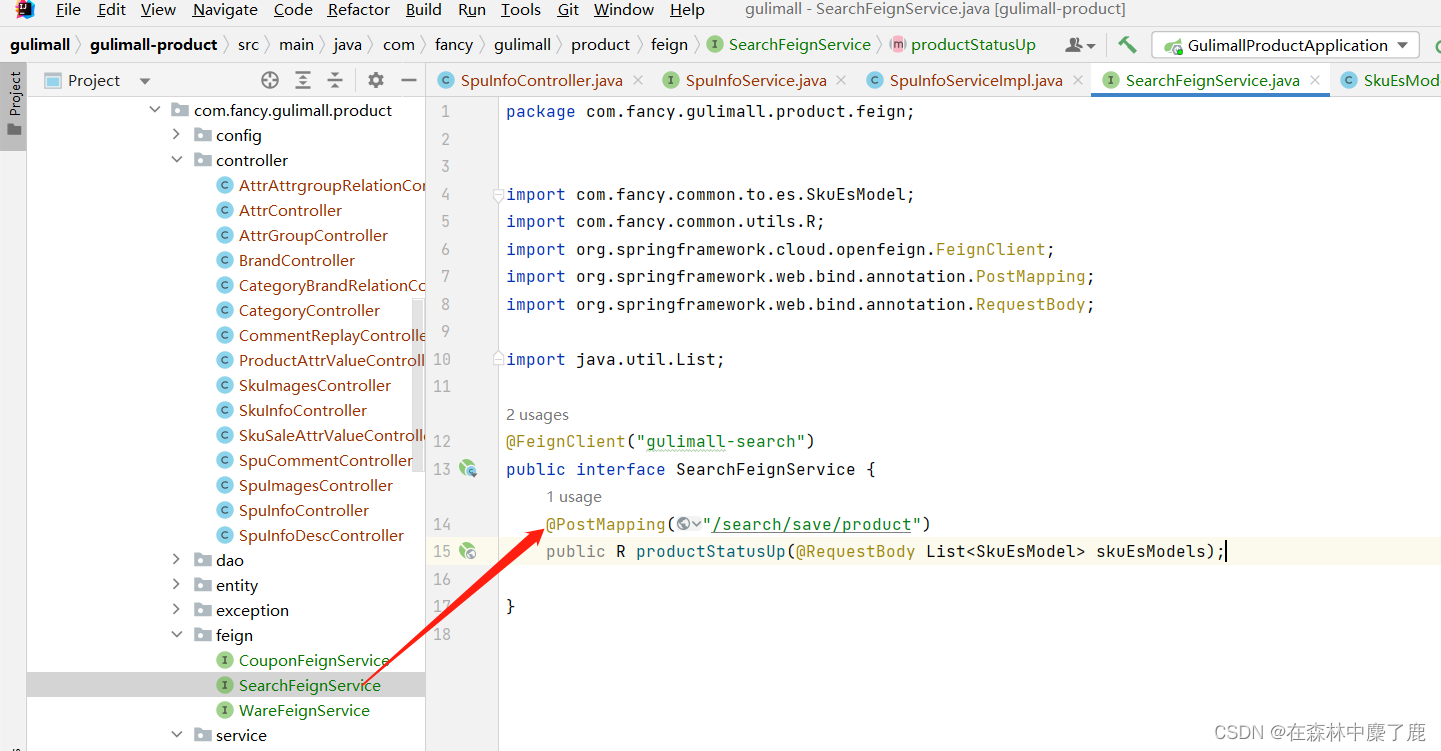Select SkuImagesController in the tree
This screenshot has height=751, width=1441.
[x=314, y=385]
